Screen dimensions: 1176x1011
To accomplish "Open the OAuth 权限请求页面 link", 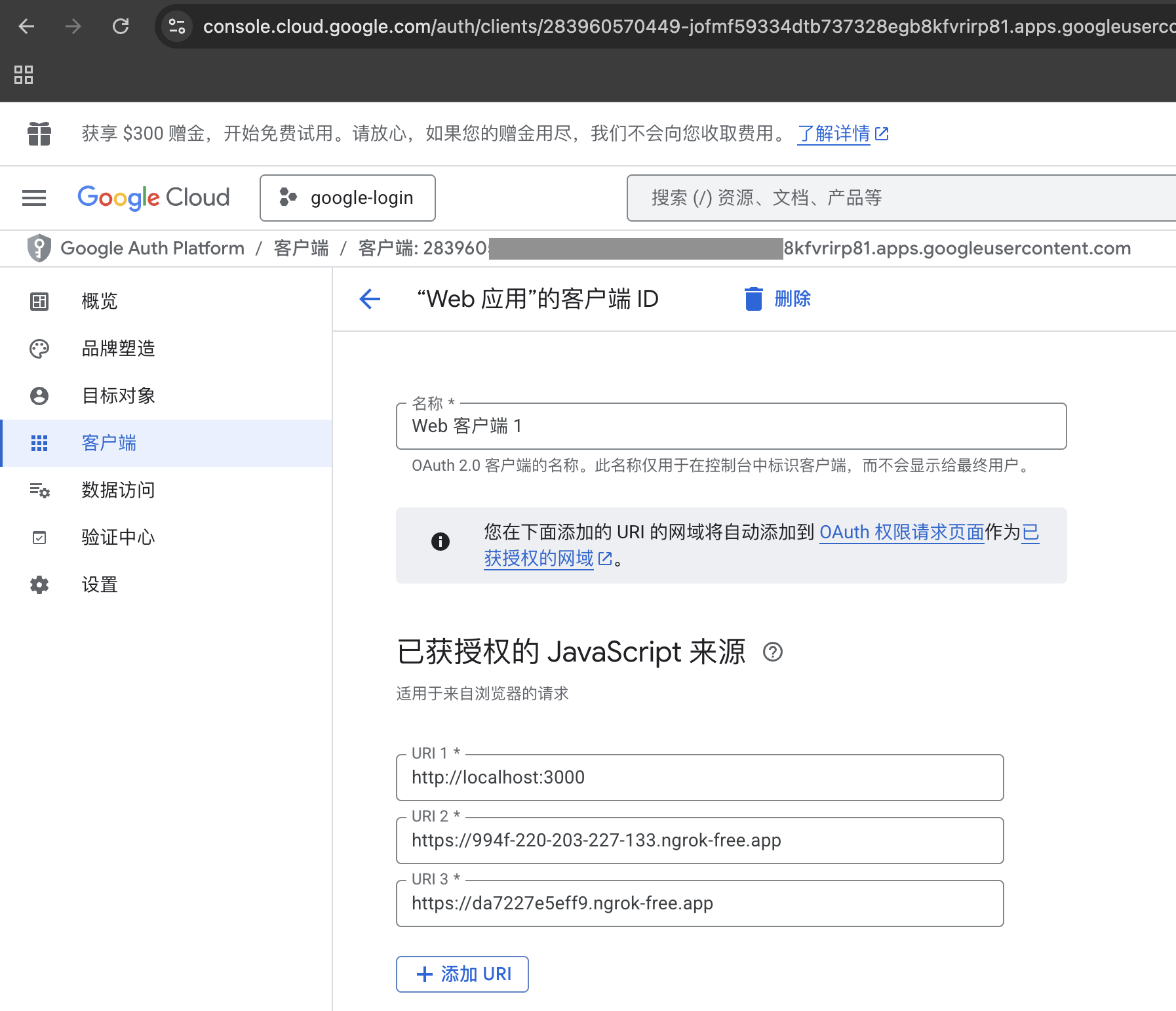I will [901, 532].
